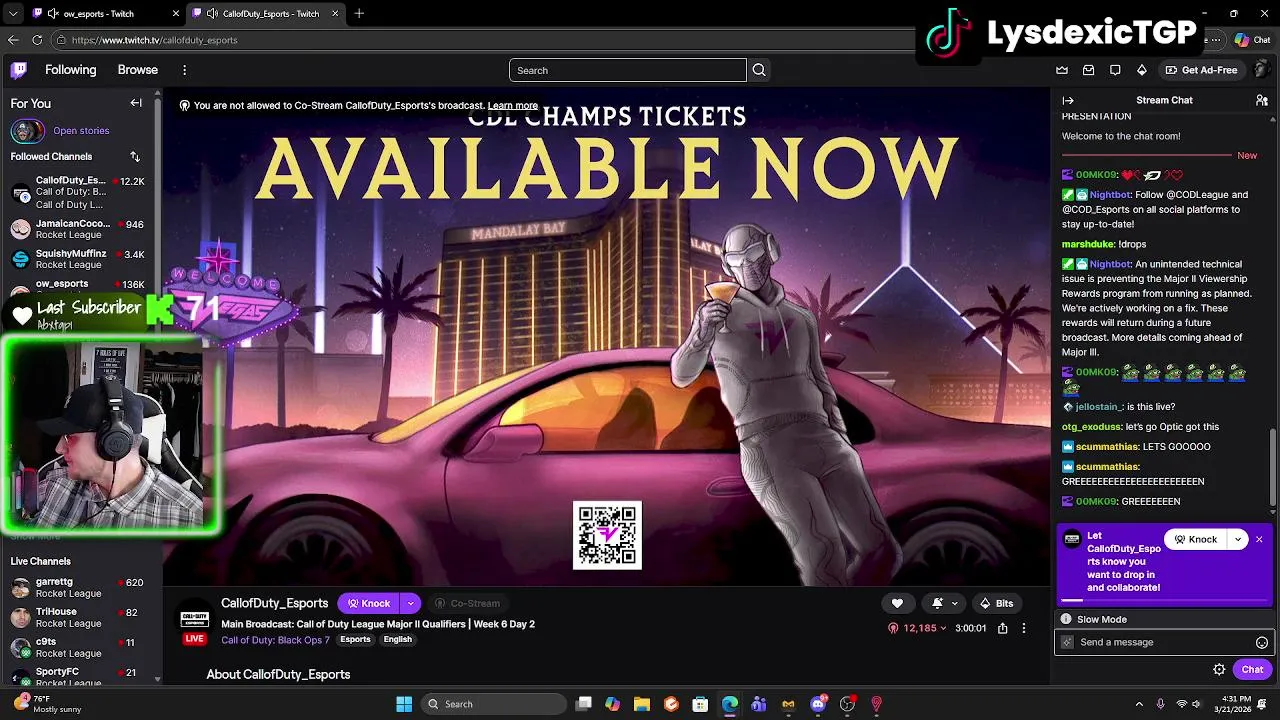Image resolution: width=1280 pixels, height=720 pixels.
Task: Open Microsoft Store from taskbar
Action: 701,704
